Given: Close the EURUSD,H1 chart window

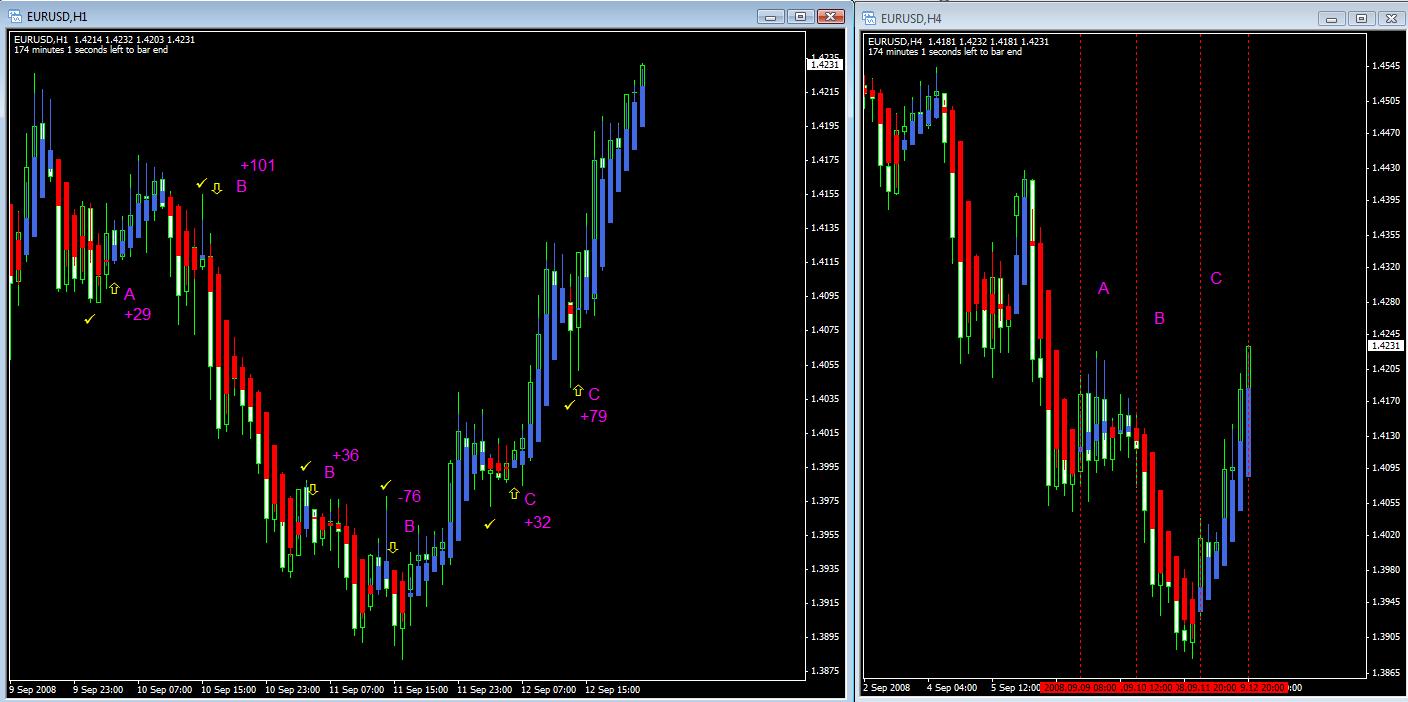Looking at the screenshot, I should 830,16.
